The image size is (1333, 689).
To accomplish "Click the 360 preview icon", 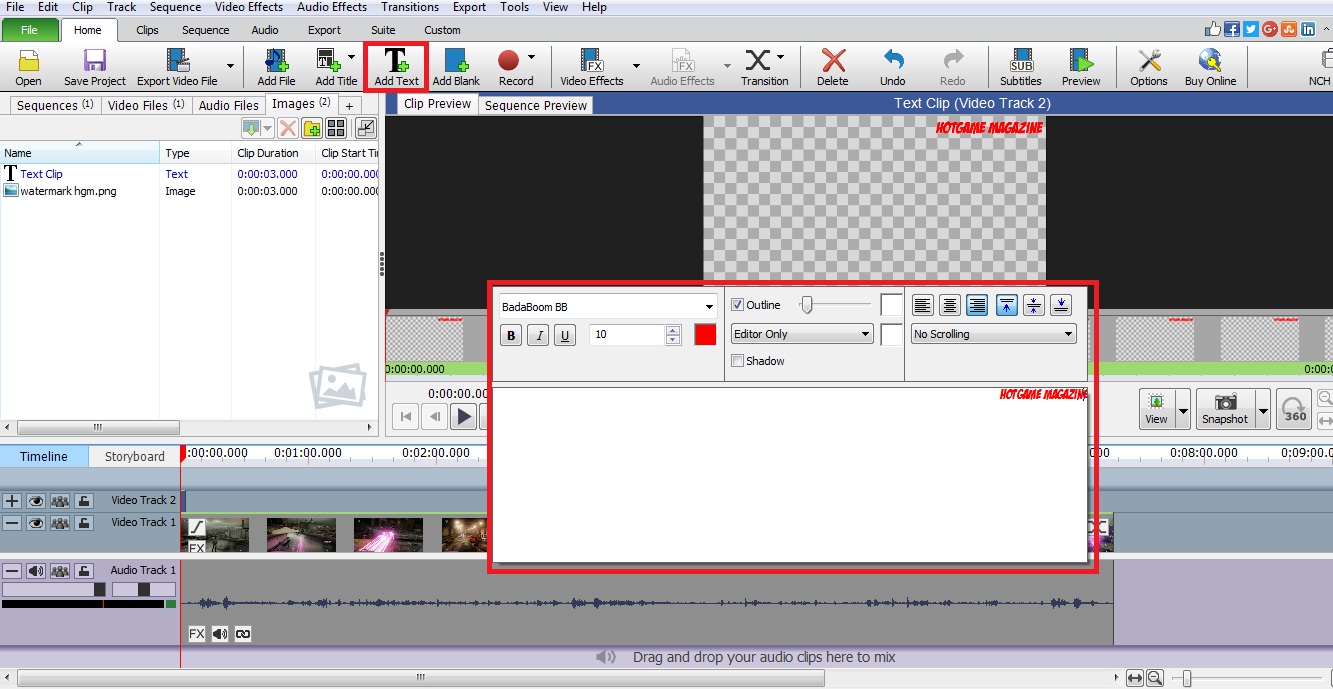I will 1293,408.
